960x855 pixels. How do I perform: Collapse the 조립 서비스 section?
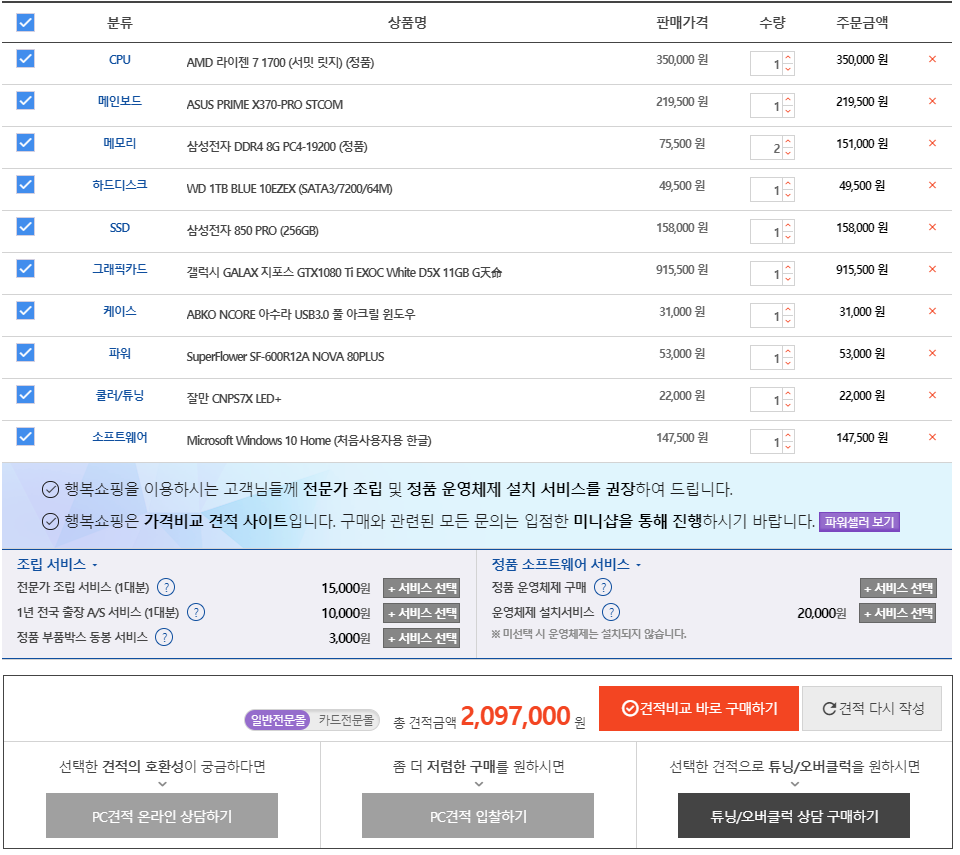[57, 567]
